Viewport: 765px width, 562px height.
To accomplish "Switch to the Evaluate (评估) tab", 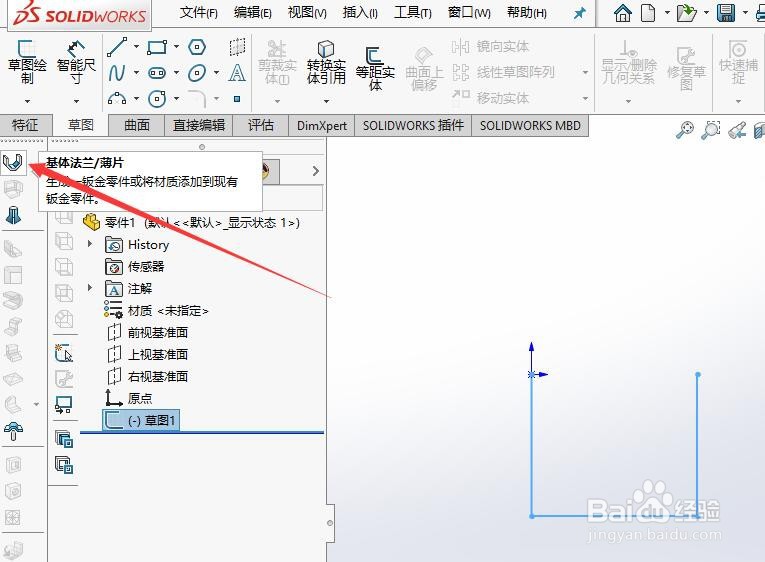I will [261, 125].
